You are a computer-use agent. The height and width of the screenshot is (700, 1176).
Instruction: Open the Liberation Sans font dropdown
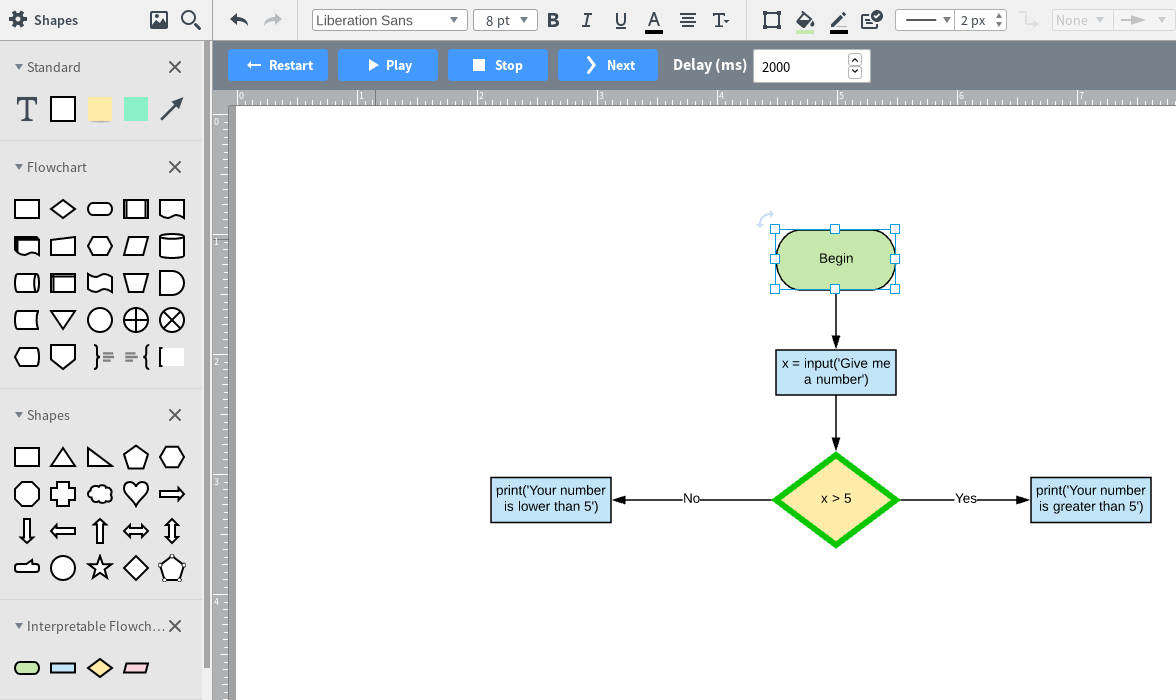click(389, 19)
